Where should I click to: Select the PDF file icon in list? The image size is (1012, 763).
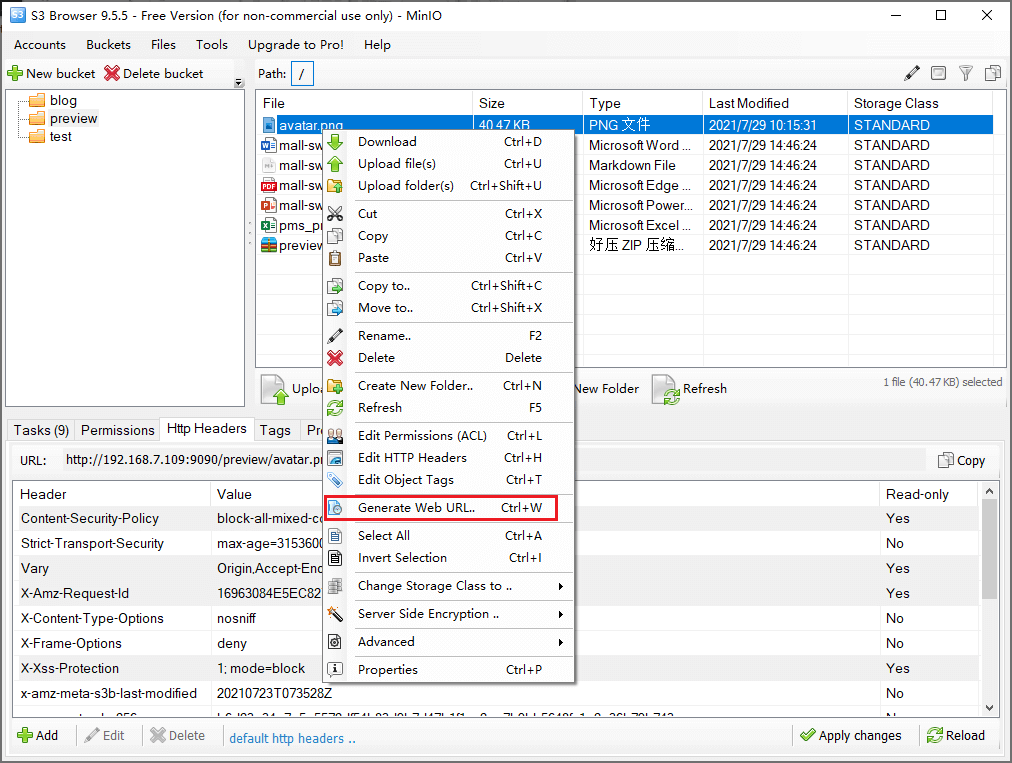coord(268,185)
